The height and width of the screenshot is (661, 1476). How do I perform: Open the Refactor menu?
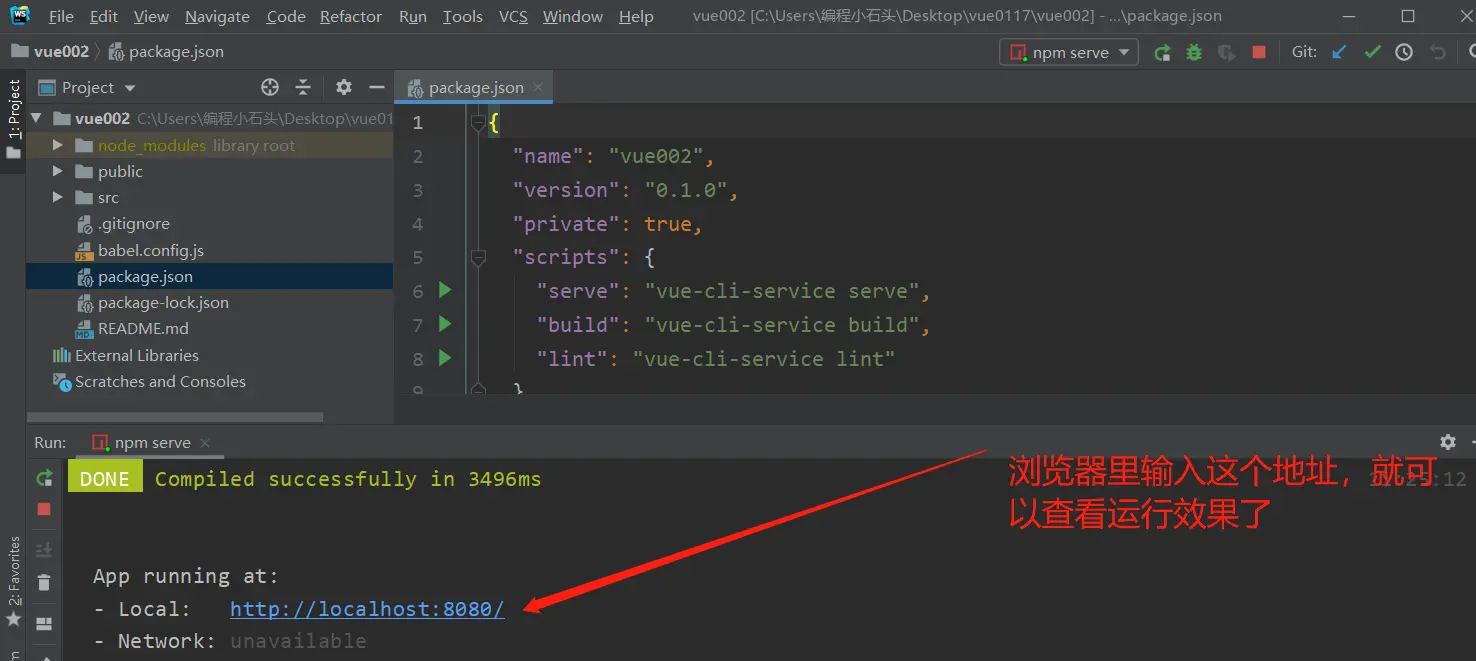pyautogui.click(x=351, y=16)
